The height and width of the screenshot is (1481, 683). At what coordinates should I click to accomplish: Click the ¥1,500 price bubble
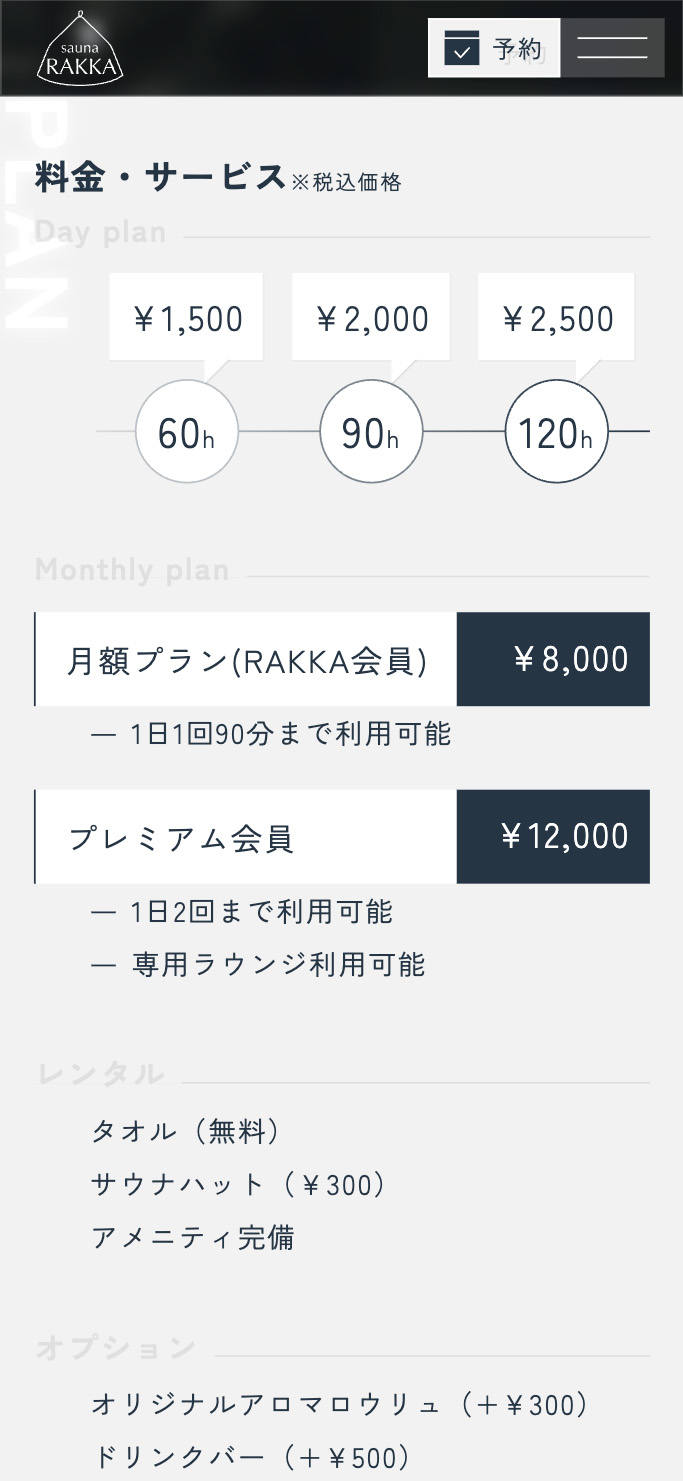tap(186, 317)
